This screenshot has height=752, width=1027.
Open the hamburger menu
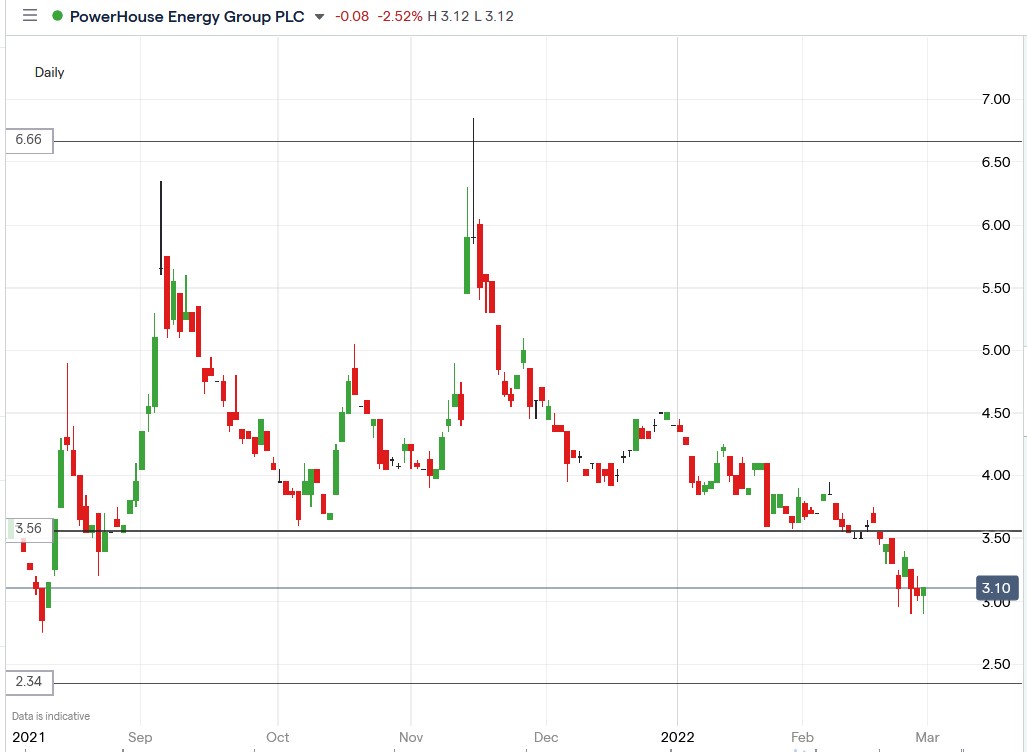tap(29, 16)
